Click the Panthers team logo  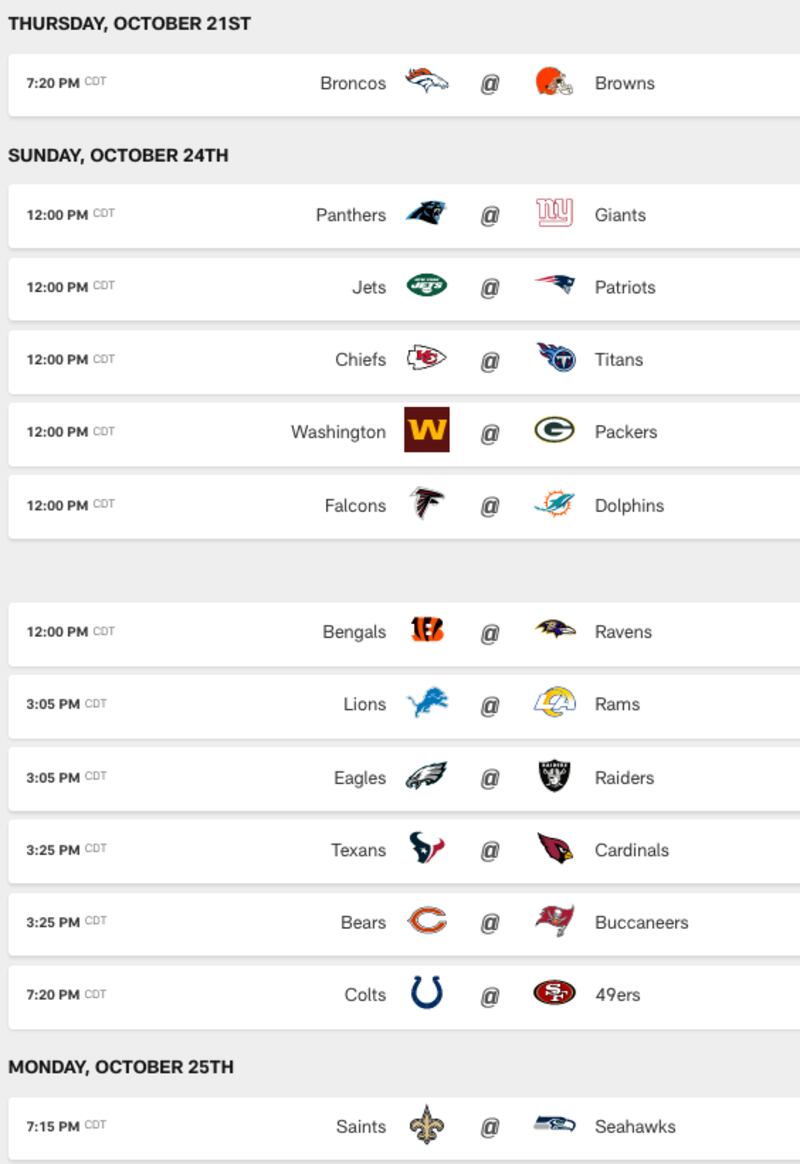tap(427, 213)
